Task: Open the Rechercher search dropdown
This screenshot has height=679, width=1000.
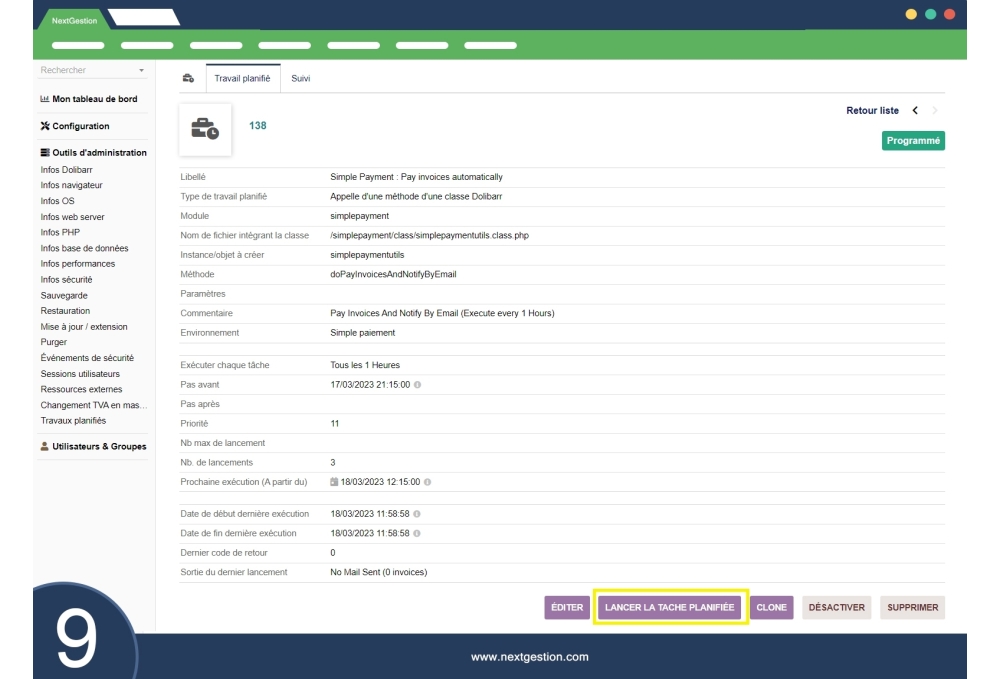Action: click(92, 70)
